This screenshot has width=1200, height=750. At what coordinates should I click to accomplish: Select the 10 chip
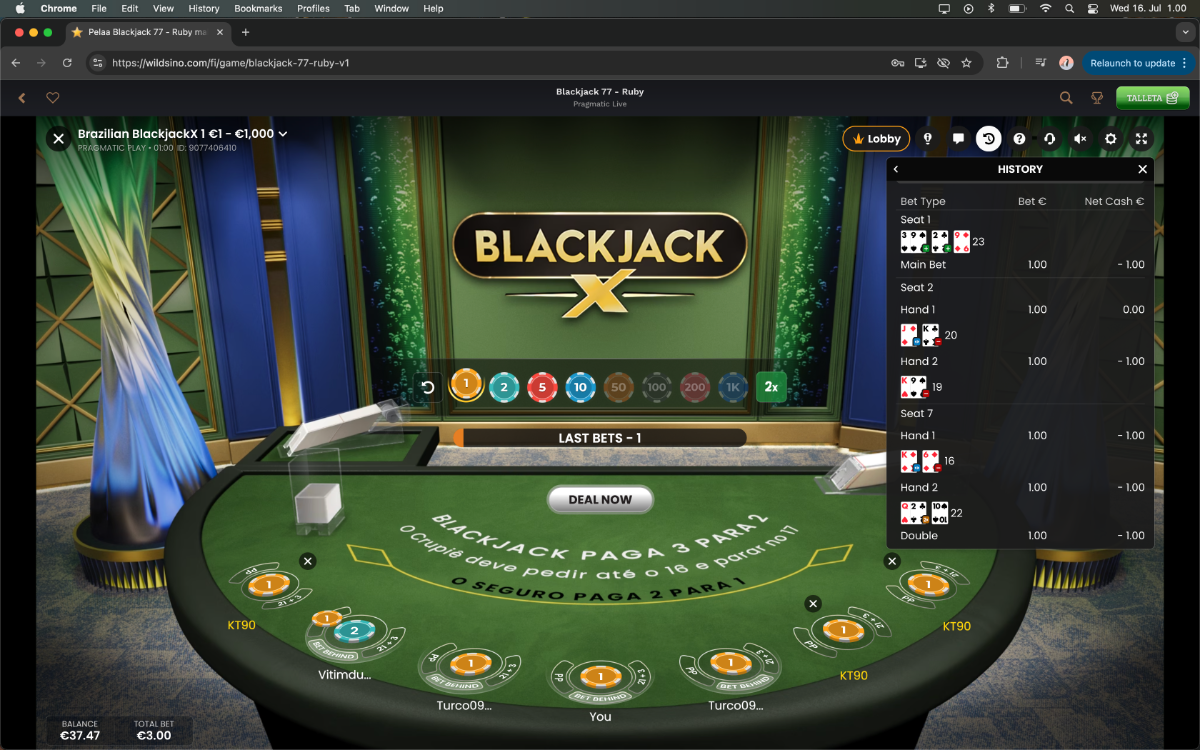(580, 387)
